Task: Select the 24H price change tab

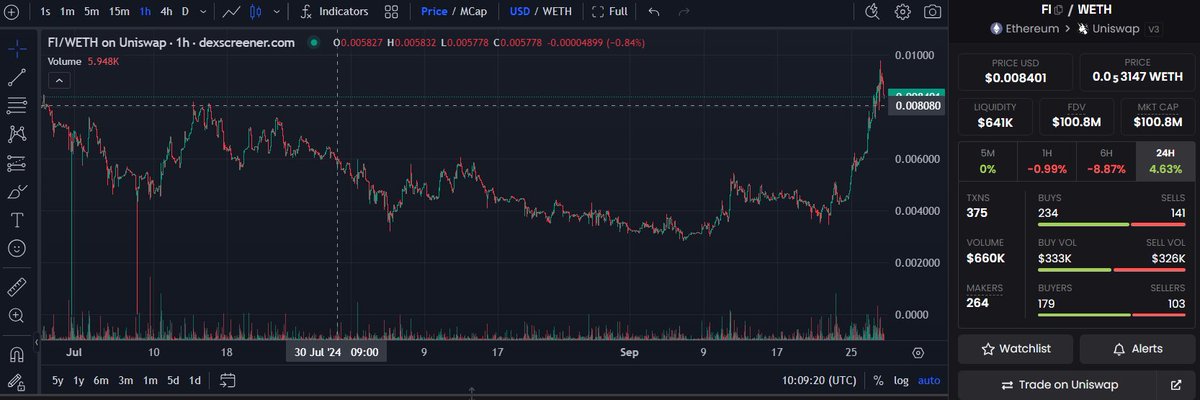Action: tap(1164, 160)
